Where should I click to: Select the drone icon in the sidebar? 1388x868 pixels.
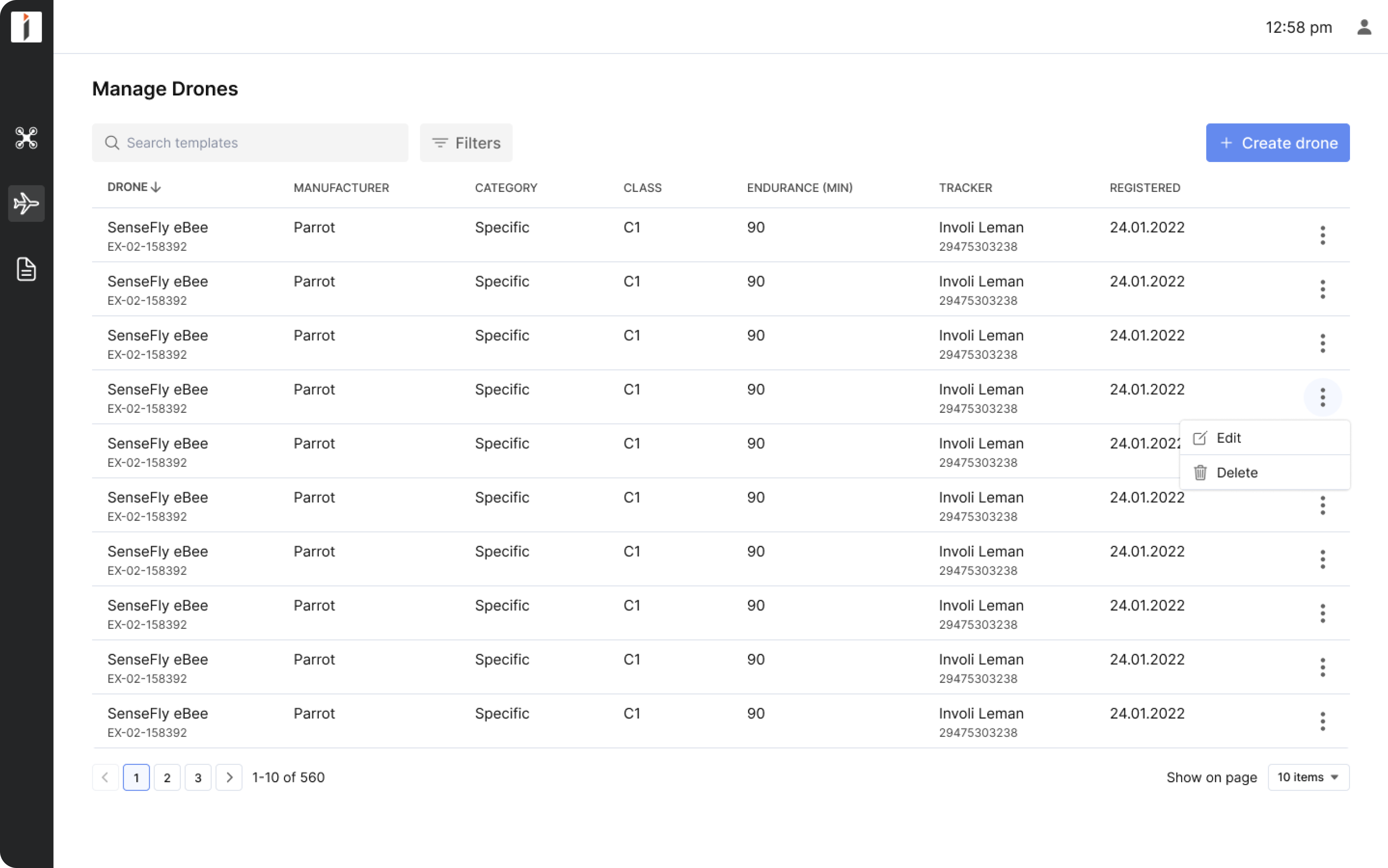[x=26, y=138]
